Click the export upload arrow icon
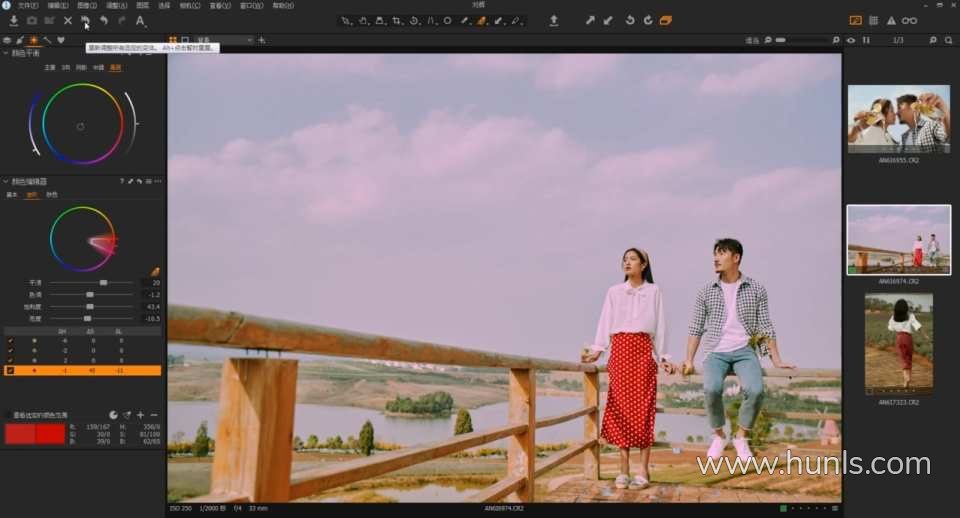 click(x=554, y=20)
